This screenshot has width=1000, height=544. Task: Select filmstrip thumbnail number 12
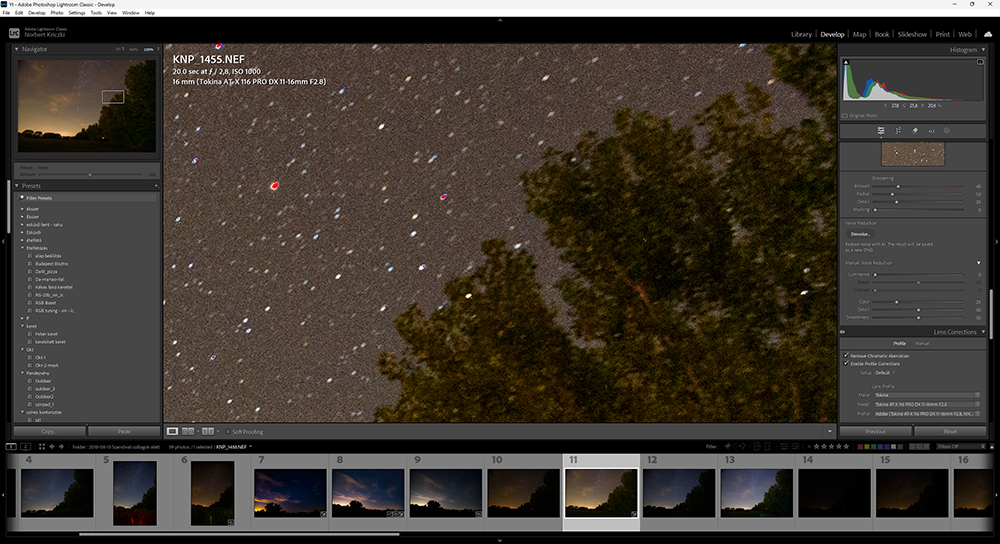[679, 493]
